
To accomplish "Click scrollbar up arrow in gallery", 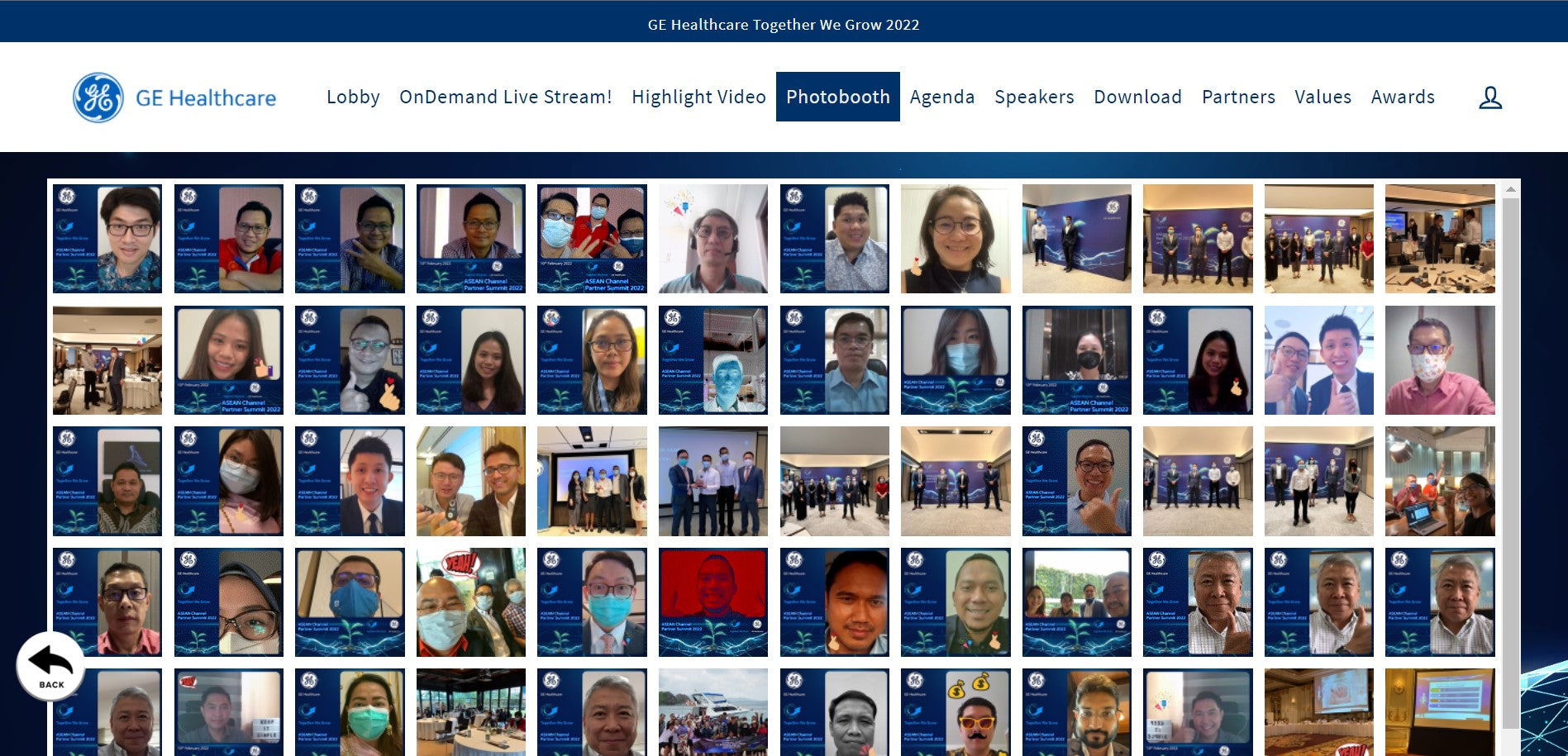I will [1510, 190].
